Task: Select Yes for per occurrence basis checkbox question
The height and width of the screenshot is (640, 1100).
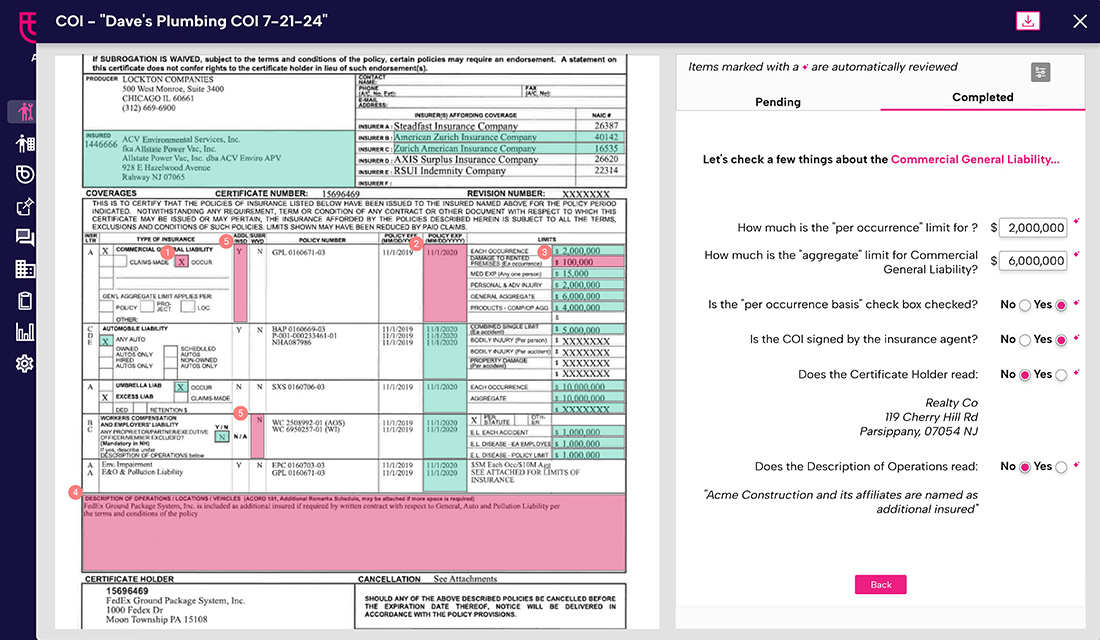Action: (1062, 305)
